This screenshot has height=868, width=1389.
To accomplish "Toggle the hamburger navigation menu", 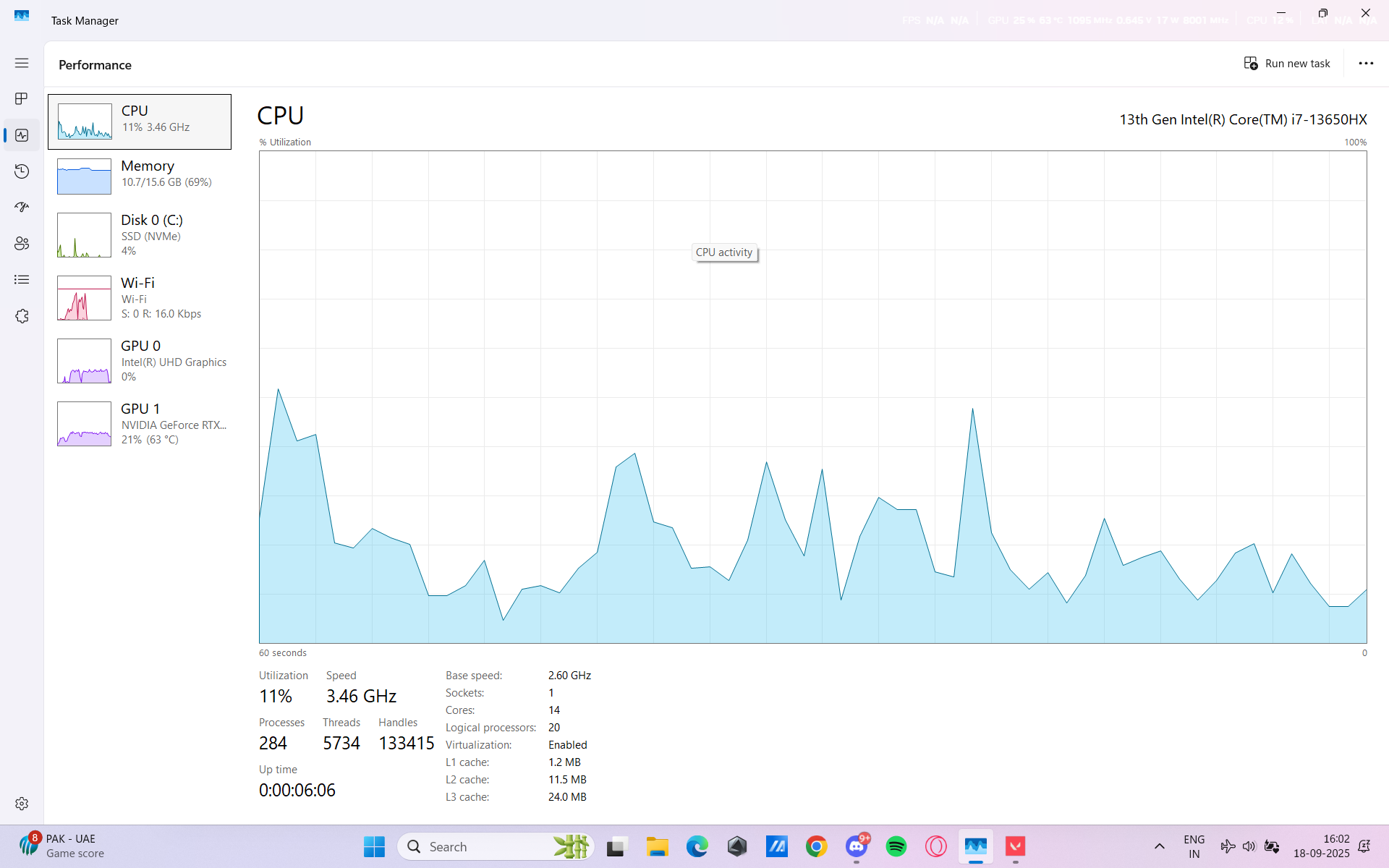I will pos(22,63).
